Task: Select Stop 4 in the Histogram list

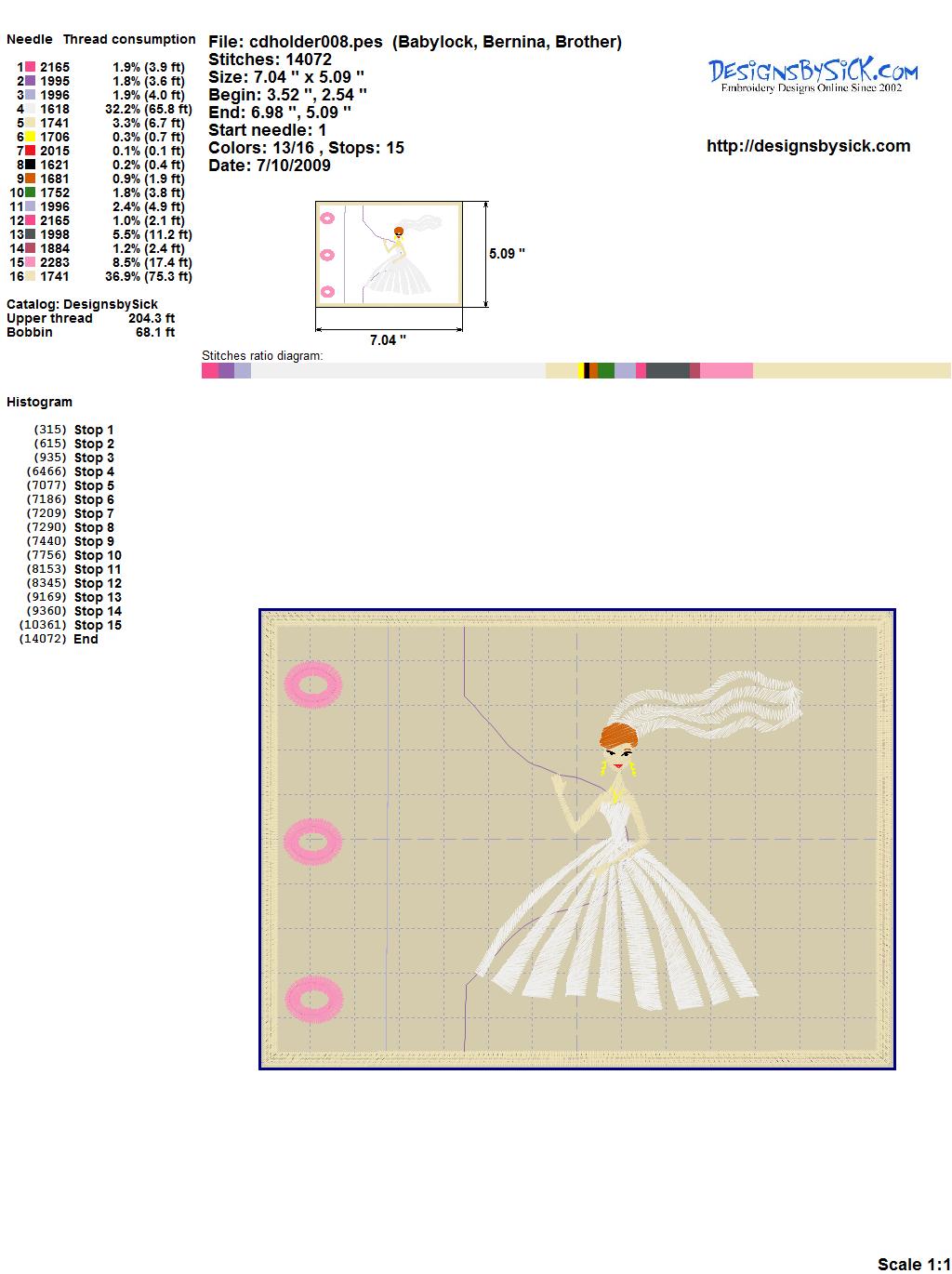Action: [x=94, y=471]
